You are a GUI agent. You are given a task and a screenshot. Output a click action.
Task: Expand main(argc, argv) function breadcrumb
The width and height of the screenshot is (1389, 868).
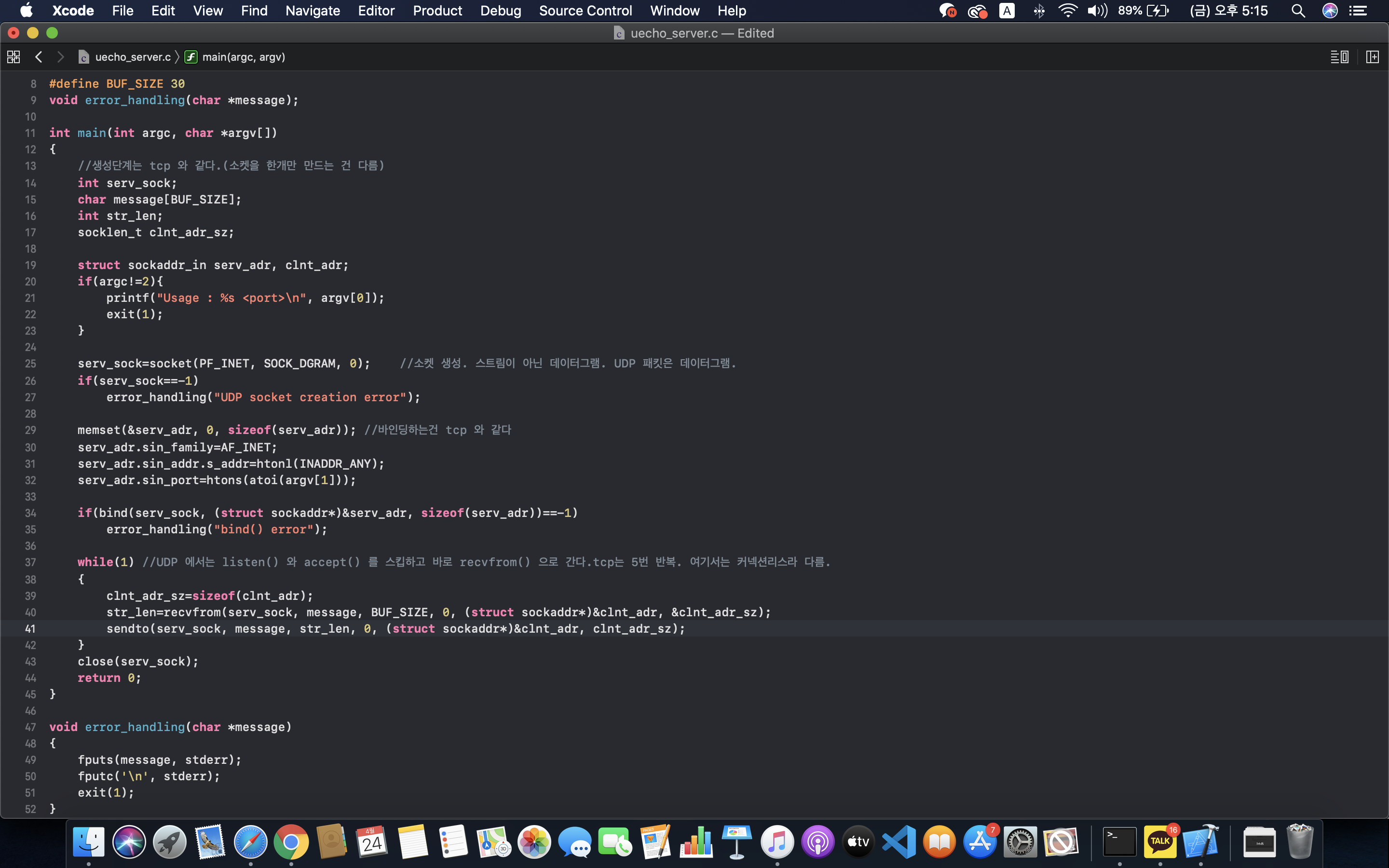pyautogui.click(x=244, y=57)
